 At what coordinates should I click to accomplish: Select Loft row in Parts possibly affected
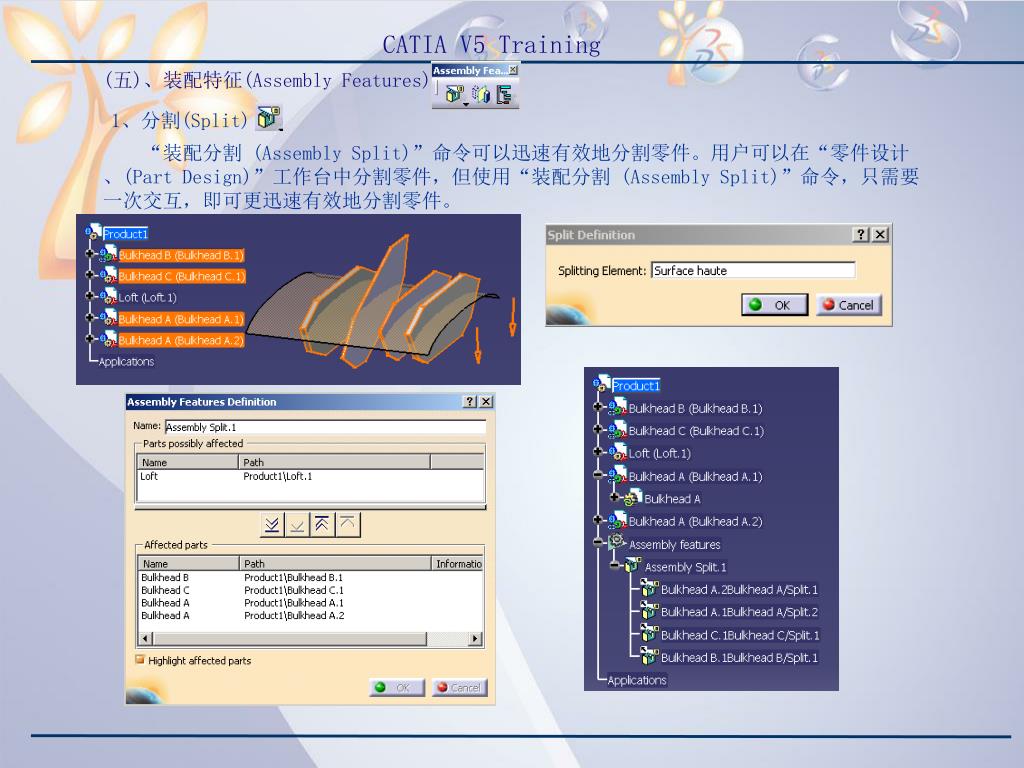[310, 476]
